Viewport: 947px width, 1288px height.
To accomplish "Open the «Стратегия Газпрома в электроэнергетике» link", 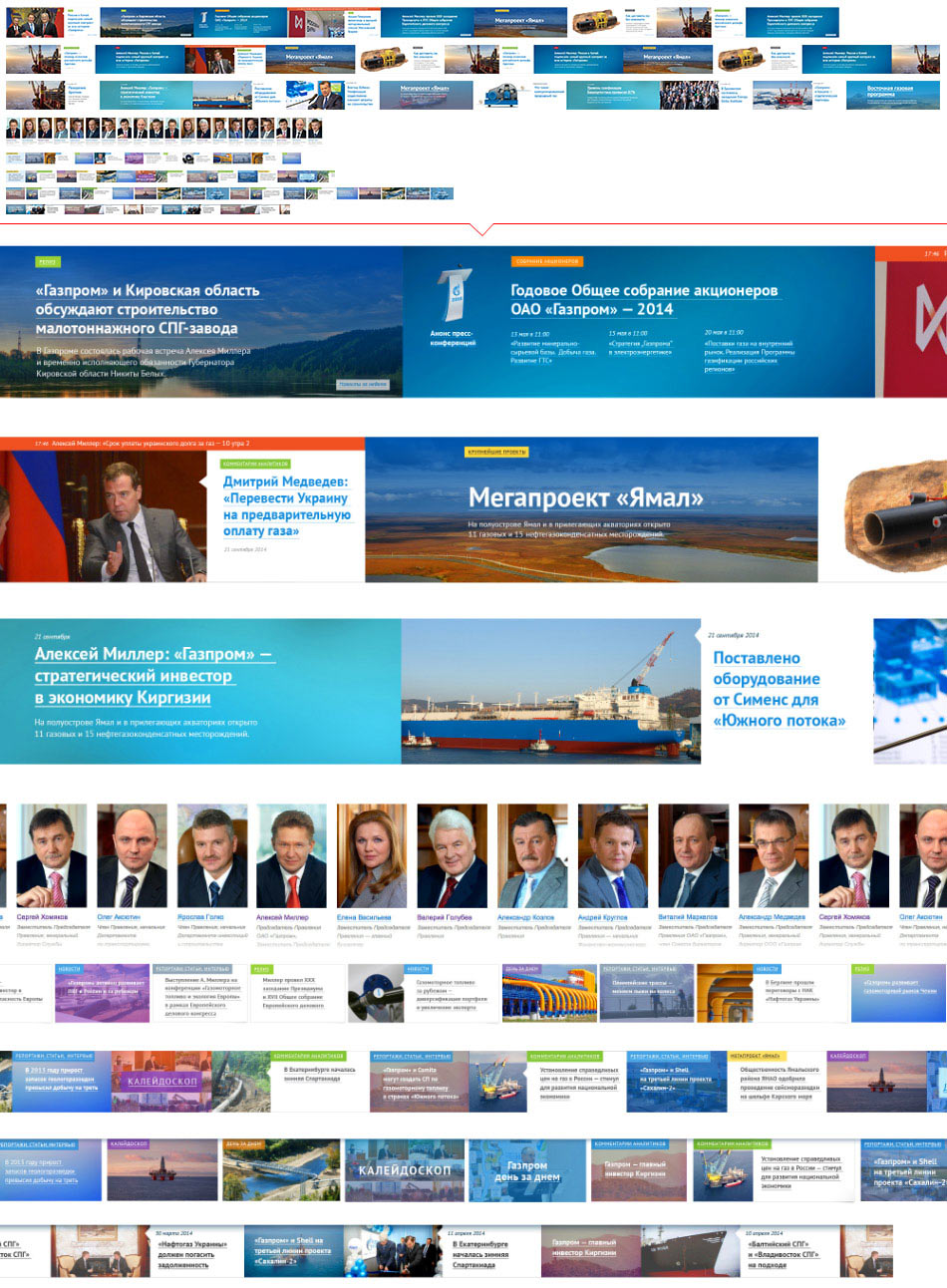I will tap(640, 349).
